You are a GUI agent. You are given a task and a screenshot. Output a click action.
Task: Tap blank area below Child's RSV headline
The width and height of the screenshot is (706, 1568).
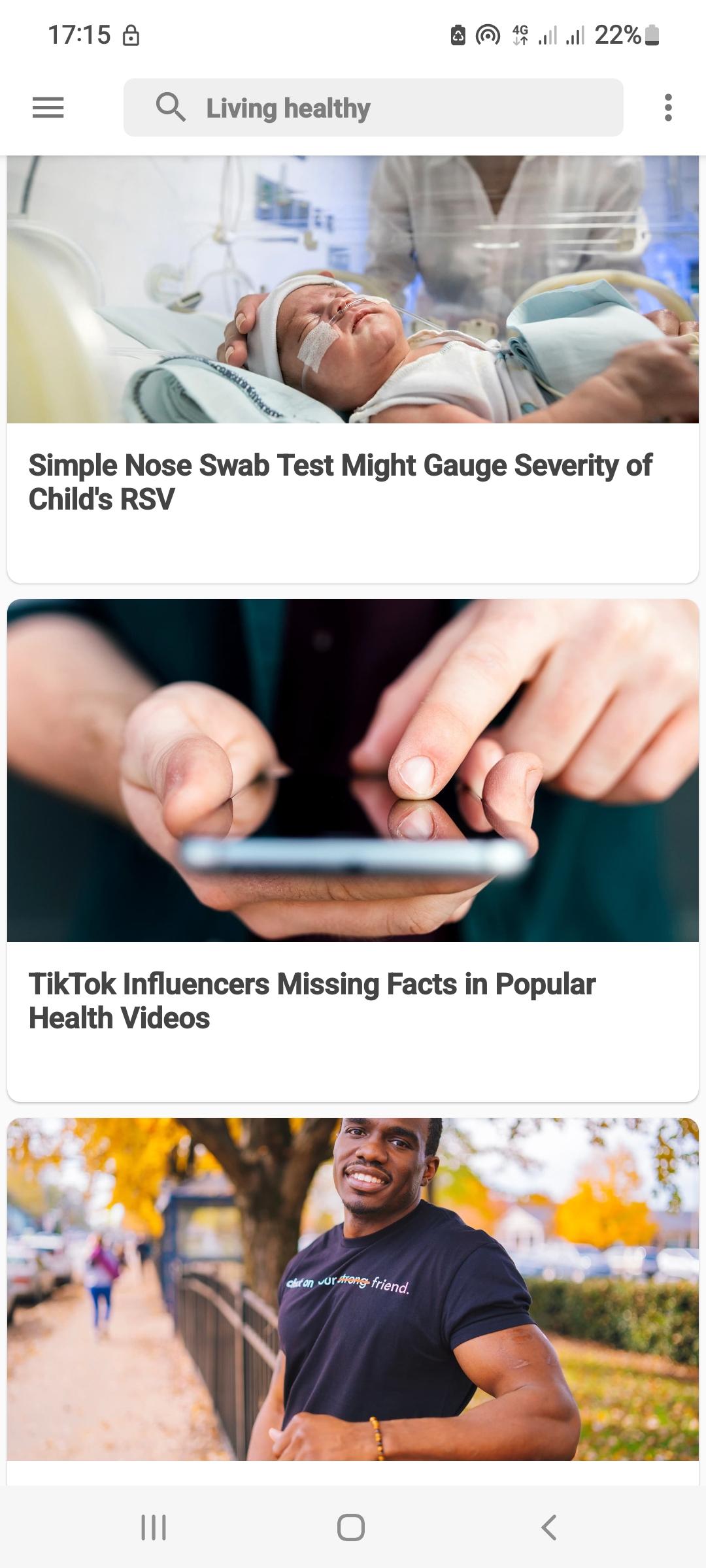353,549
